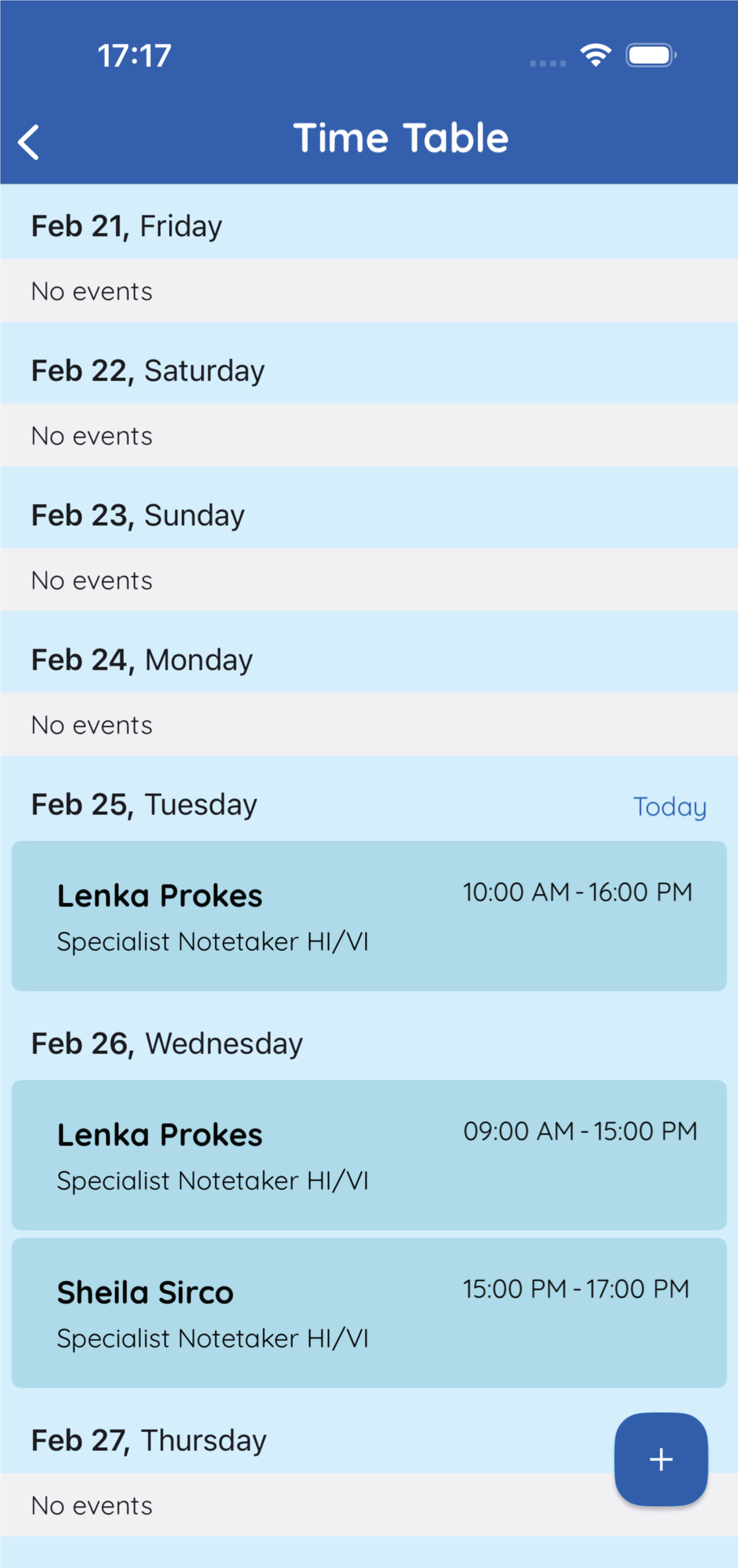The height and width of the screenshot is (1568, 738).
Task: Open Lenka Prokes event on Wednesday
Action: (x=369, y=1155)
